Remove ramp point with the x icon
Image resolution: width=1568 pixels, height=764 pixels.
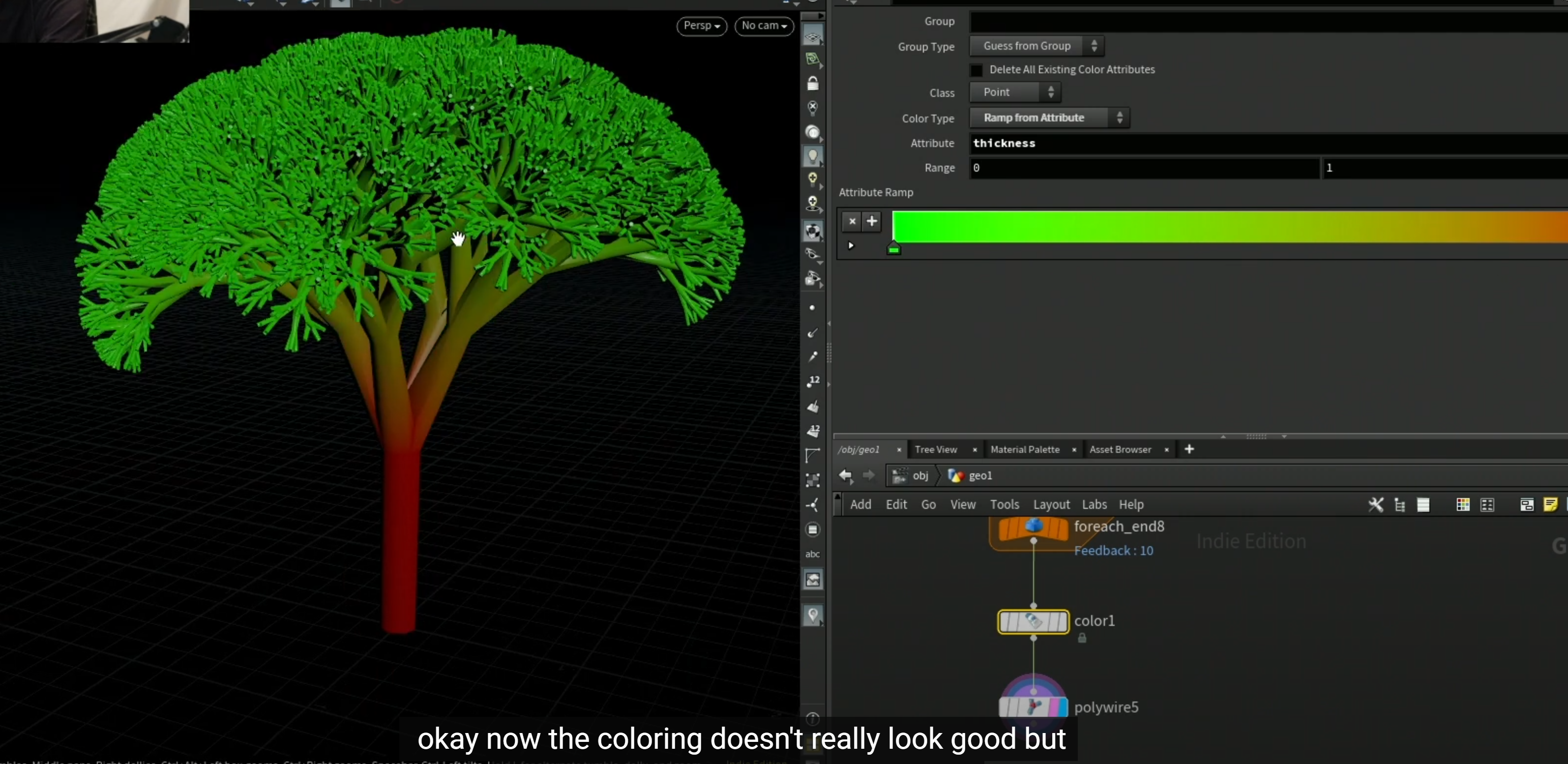click(x=852, y=221)
